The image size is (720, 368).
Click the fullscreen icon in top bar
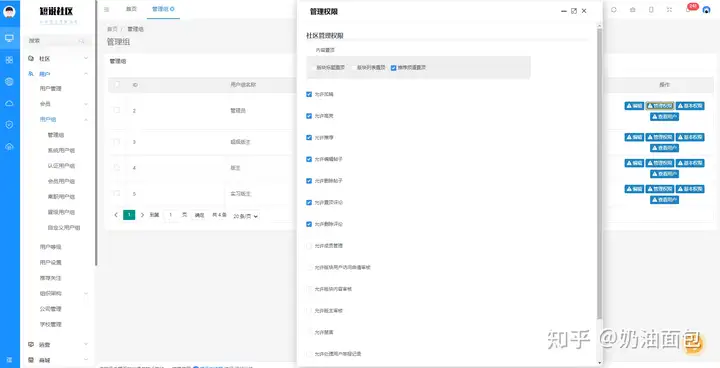[669, 10]
